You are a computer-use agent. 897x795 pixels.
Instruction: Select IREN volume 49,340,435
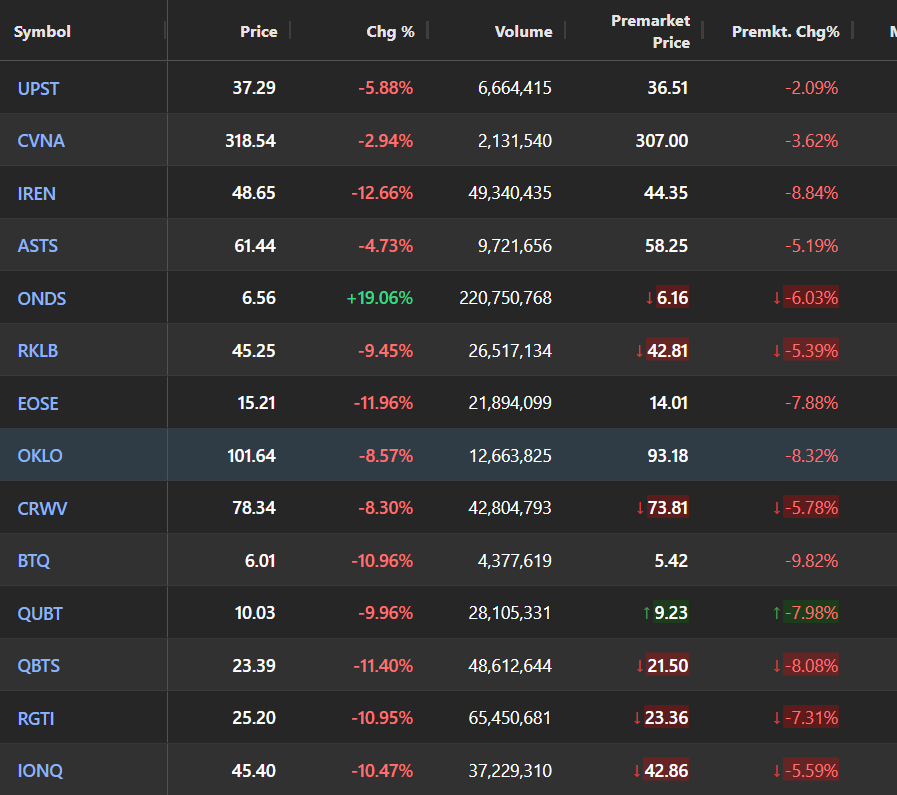click(510, 193)
